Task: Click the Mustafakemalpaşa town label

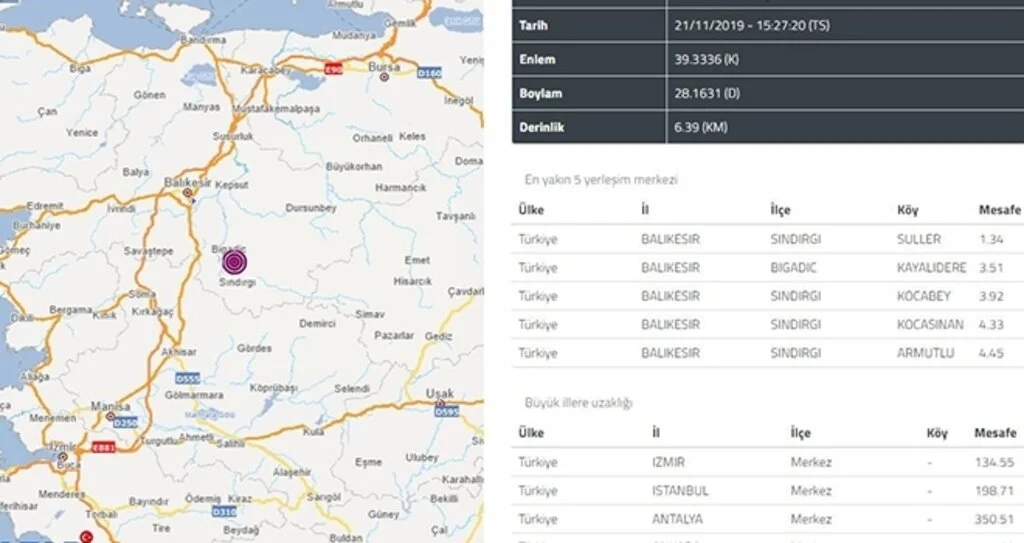Action: click(276, 109)
